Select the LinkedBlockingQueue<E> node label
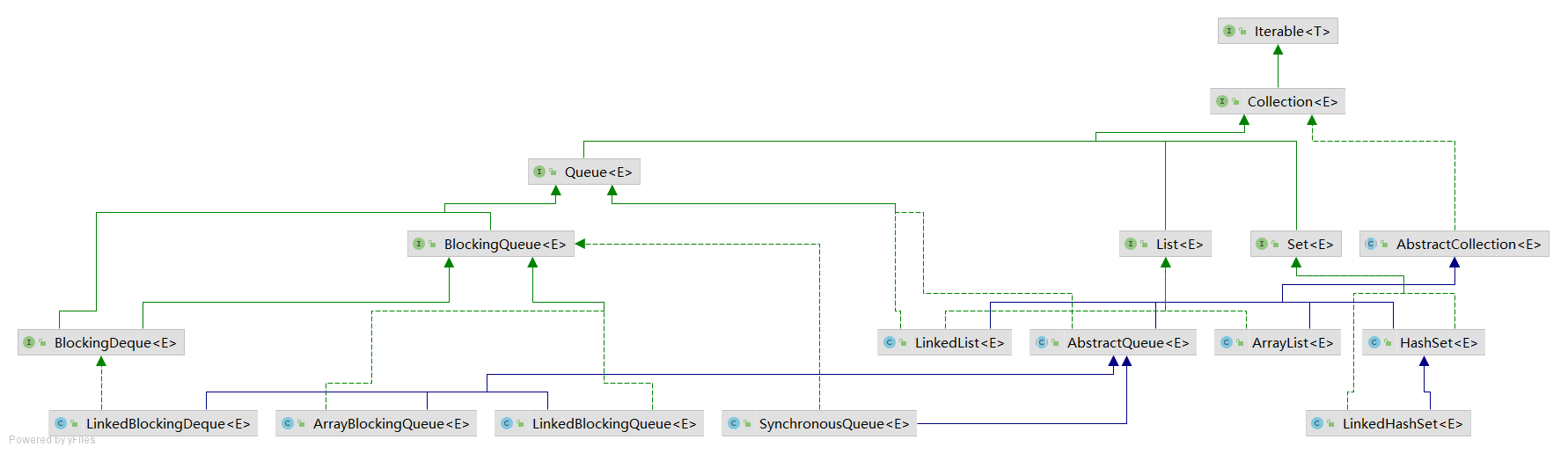Viewport: 1568px width, 454px height. coord(613,423)
